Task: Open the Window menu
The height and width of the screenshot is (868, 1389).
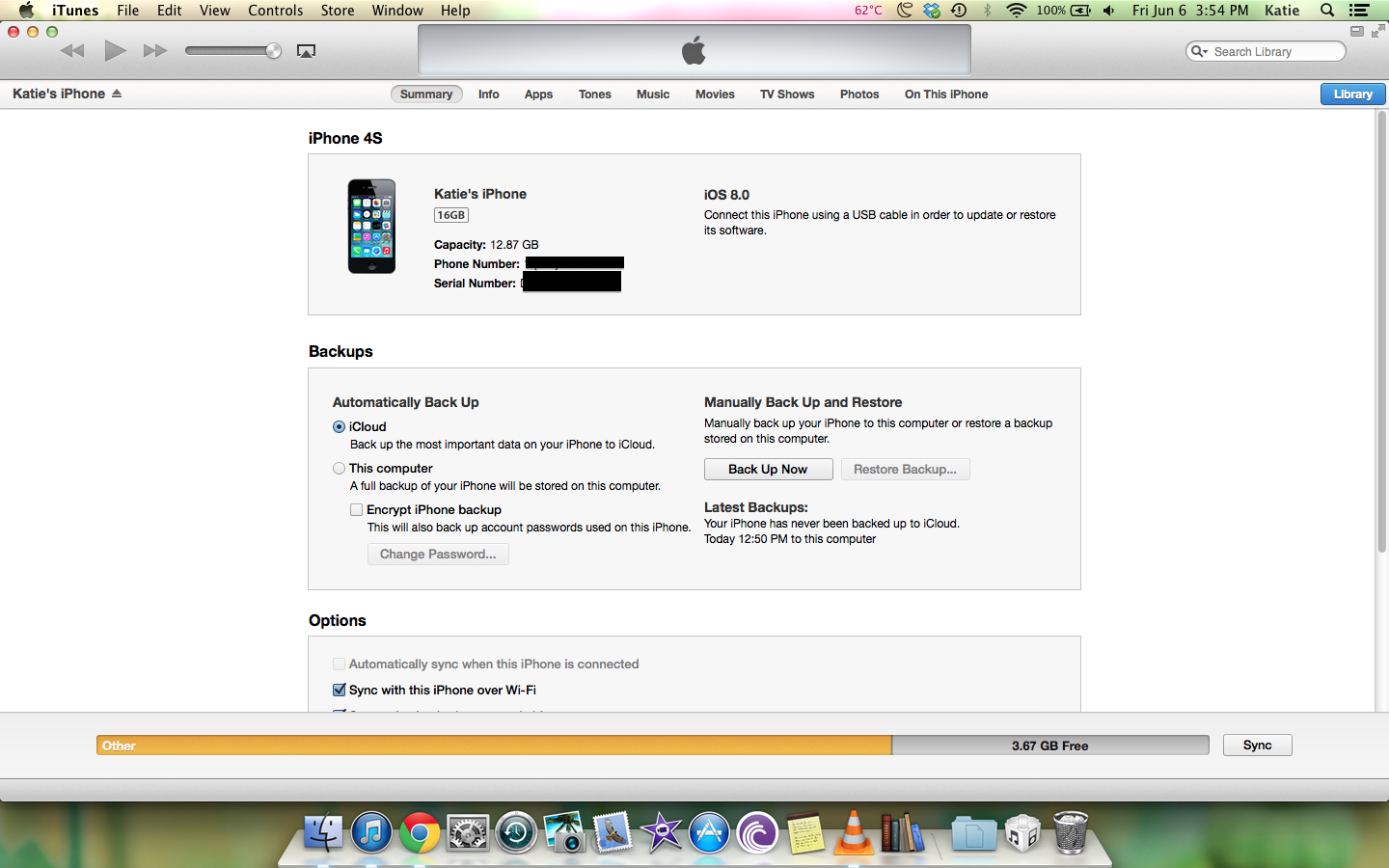Action: 397,11
